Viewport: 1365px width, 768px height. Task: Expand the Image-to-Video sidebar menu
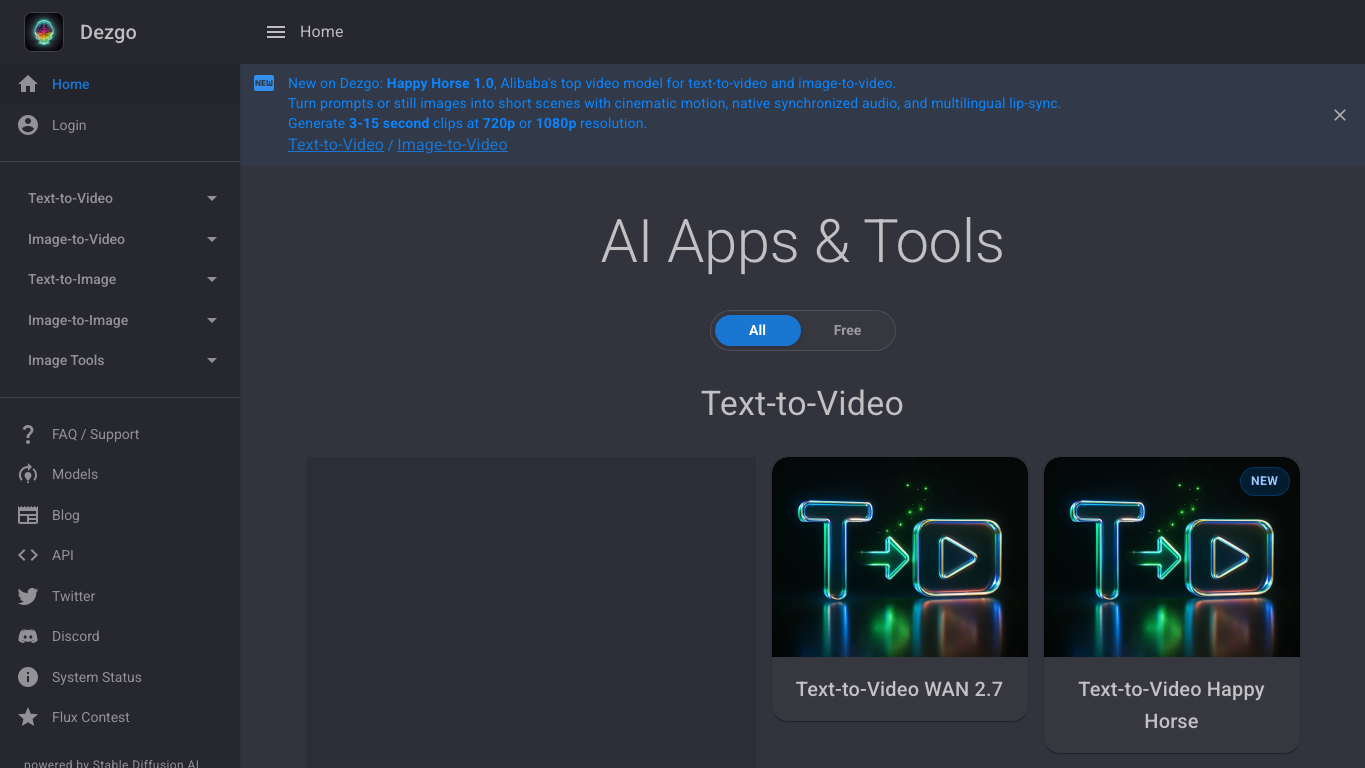click(x=120, y=239)
